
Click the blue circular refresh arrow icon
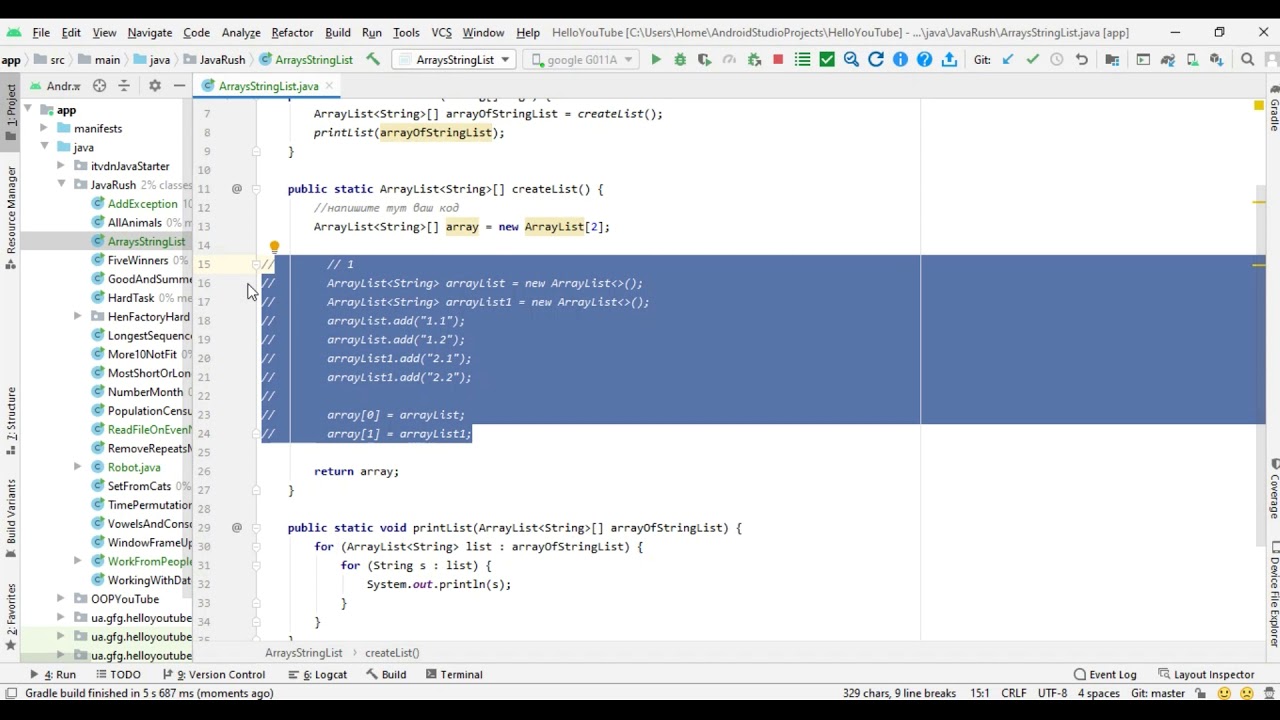click(x=876, y=60)
